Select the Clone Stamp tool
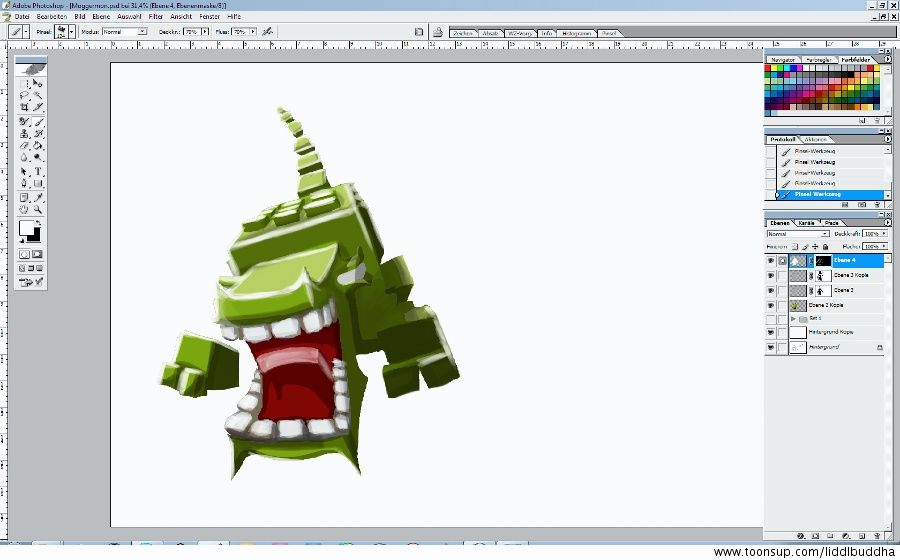The image size is (900, 560). 24,134
